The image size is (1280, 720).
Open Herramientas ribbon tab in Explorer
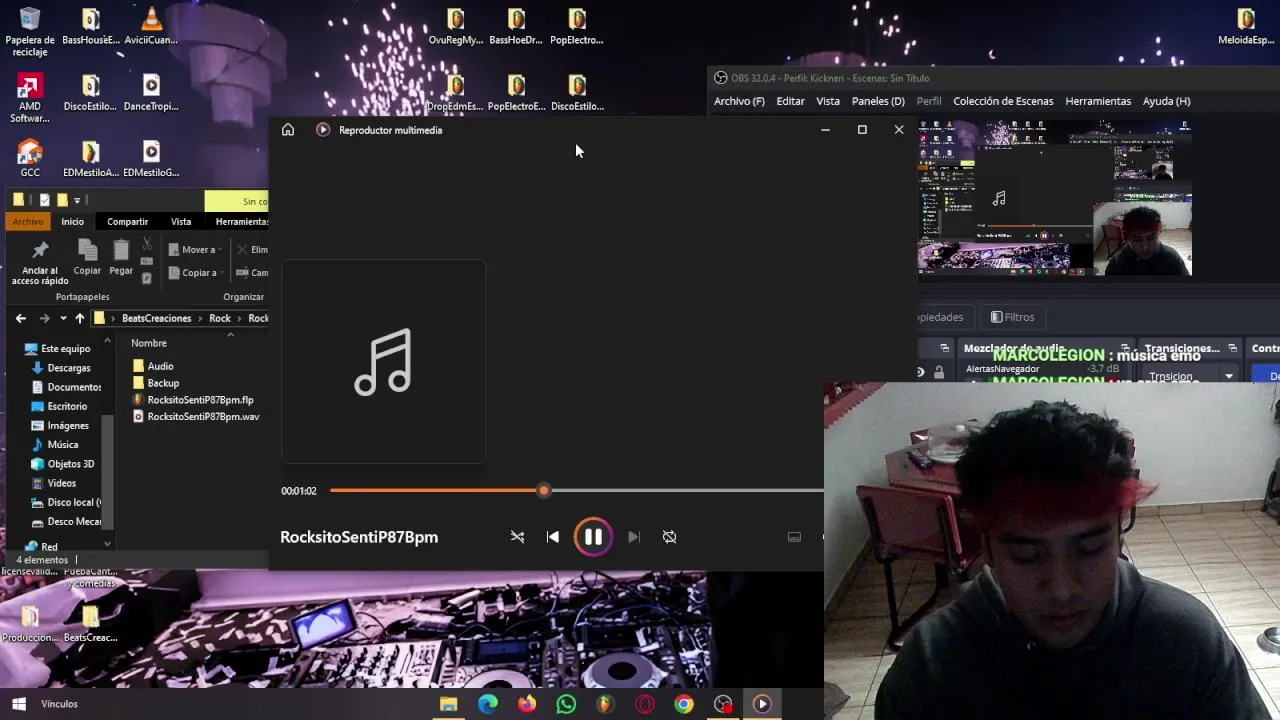(x=241, y=221)
